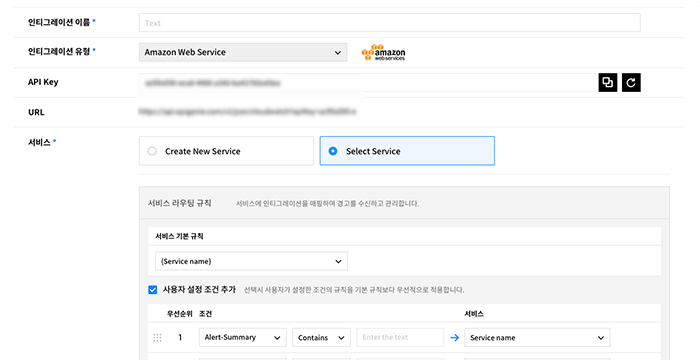Screen dimensions: 700x360
Task: Regenerate the API Key with refresh icon
Action: click(x=631, y=83)
